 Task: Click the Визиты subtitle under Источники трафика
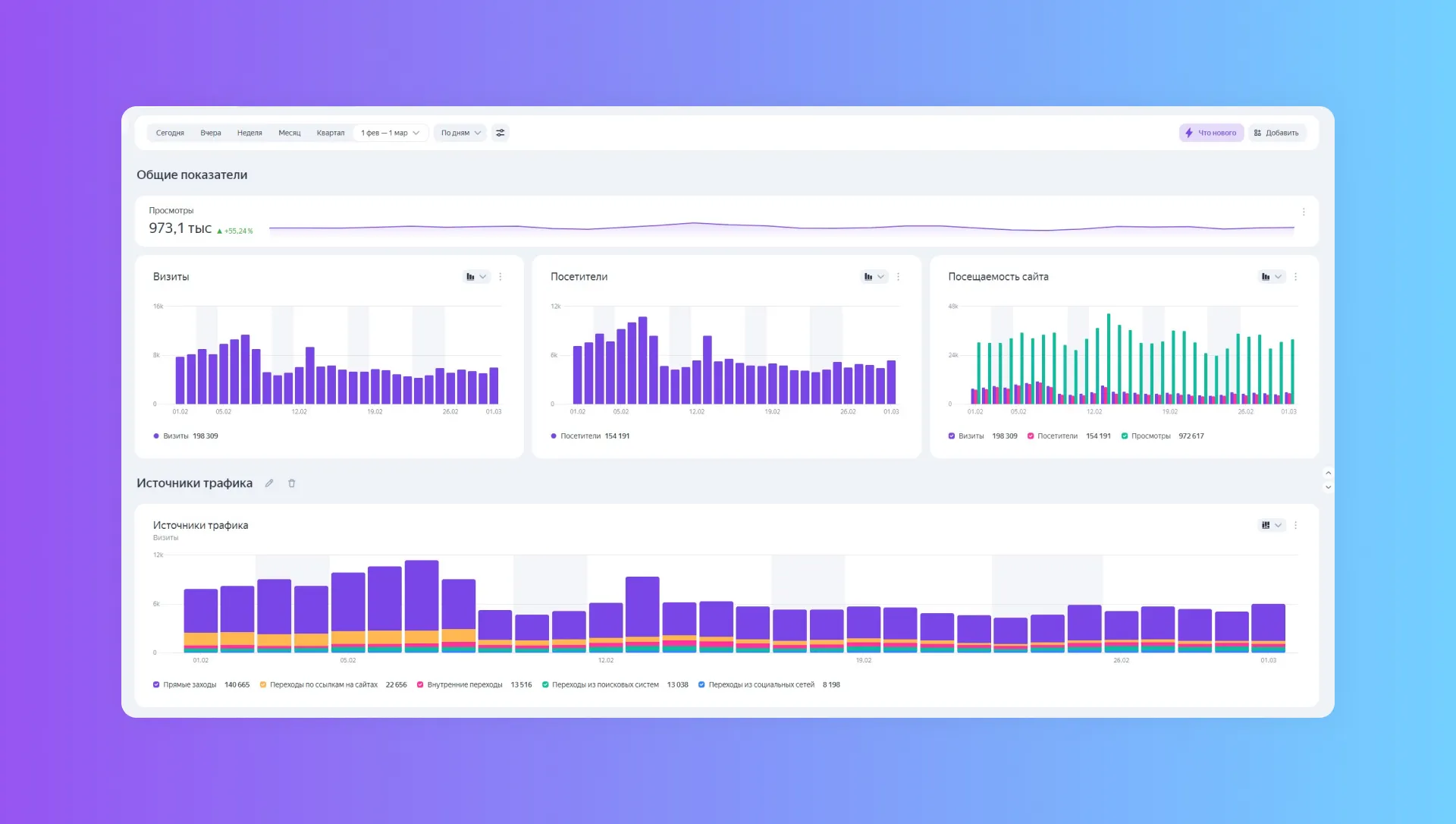pyautogui.click(x=166, y=538)
